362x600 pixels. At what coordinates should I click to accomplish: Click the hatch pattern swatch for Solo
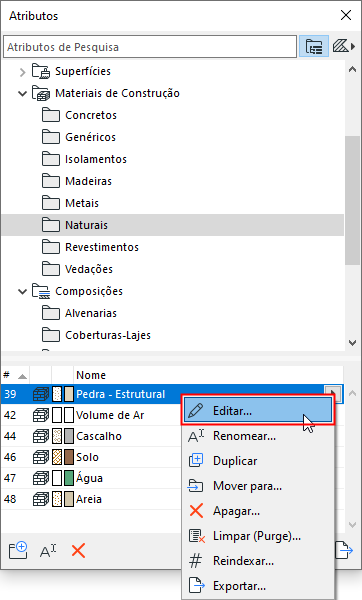pyautogui.click(x=57, y=457)
